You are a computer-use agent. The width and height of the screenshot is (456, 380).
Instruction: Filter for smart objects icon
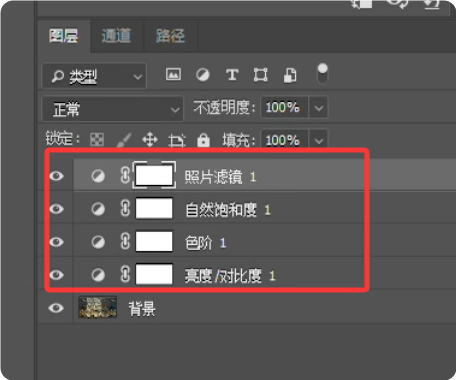pyautogui.click(x=290, y=75)
